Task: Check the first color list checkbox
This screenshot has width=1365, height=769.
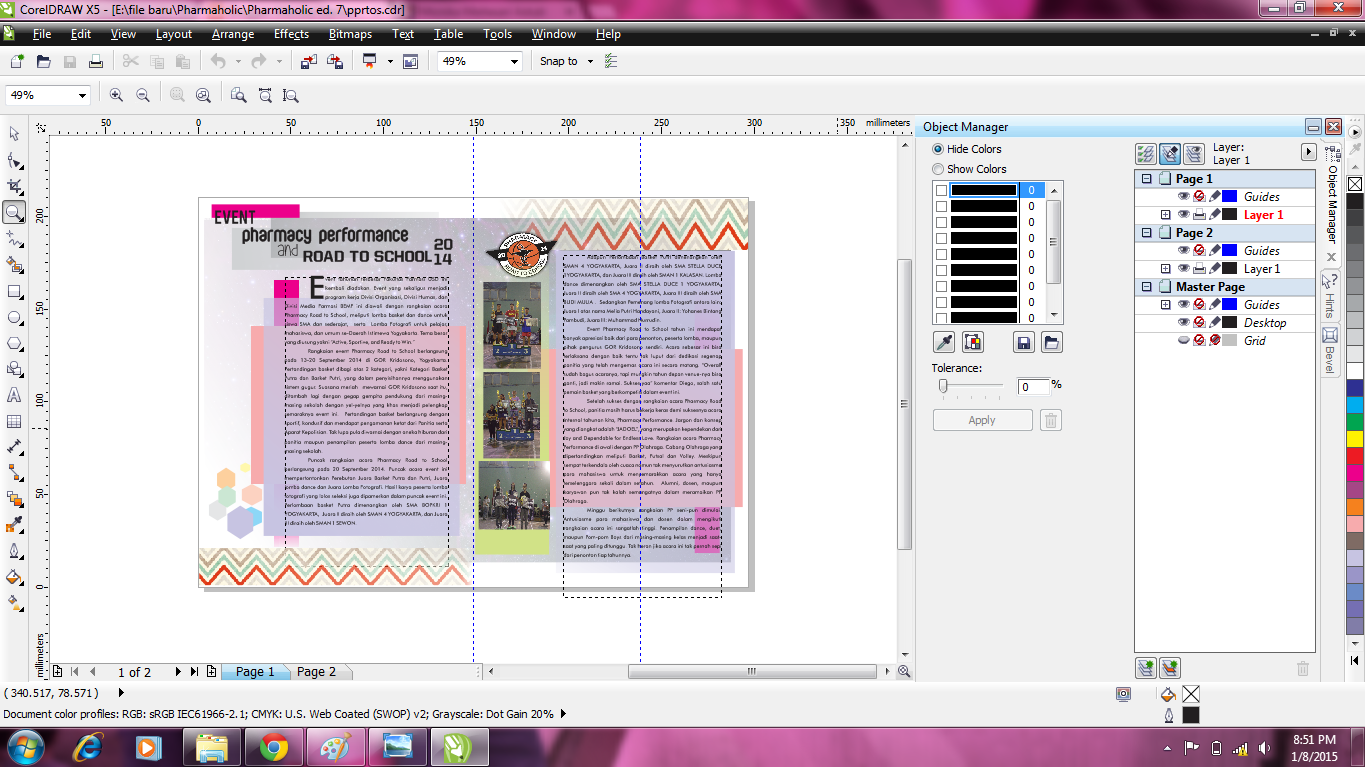Action: coord(940,190)
